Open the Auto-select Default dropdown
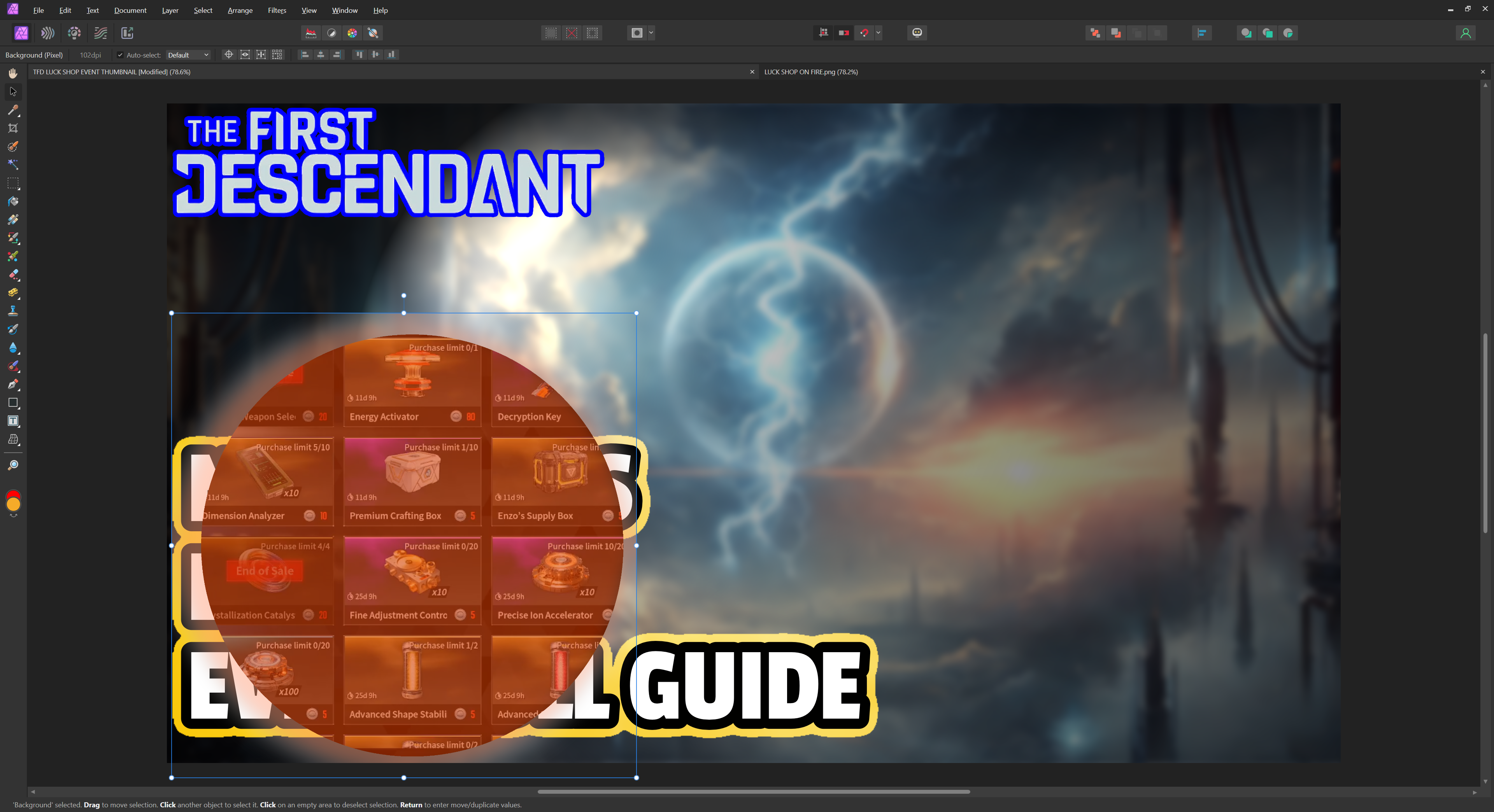Image resolution: width=1494 pixels, height=812 pixels. click(188, 55)
